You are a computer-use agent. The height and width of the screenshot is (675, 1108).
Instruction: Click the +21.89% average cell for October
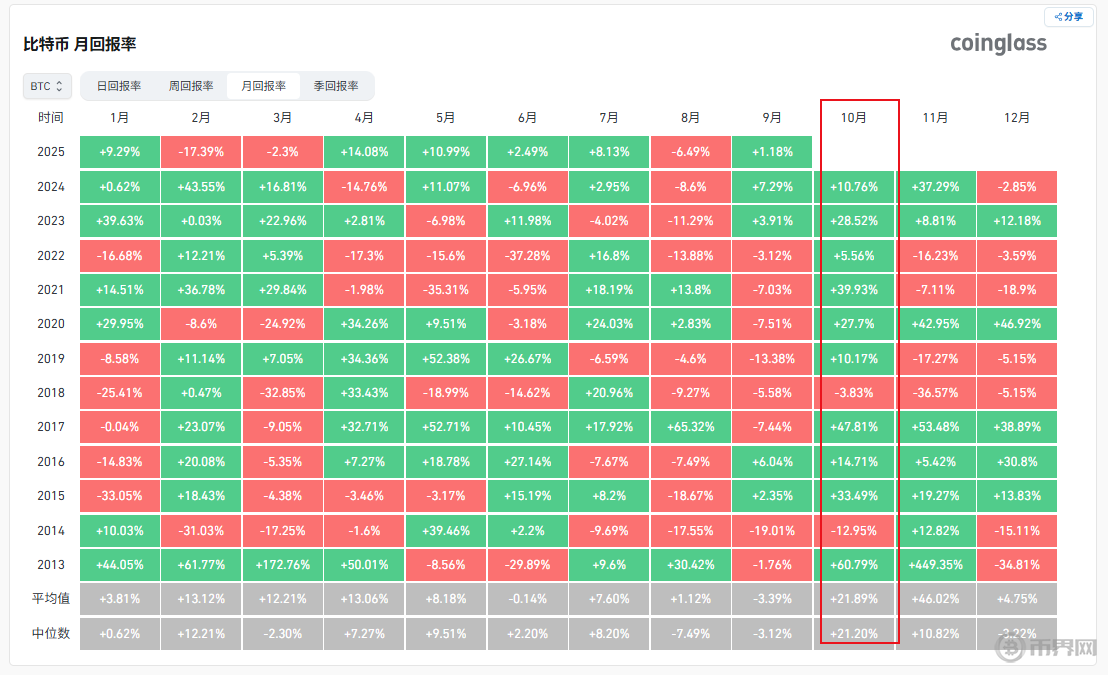click(x=853, y=599)
